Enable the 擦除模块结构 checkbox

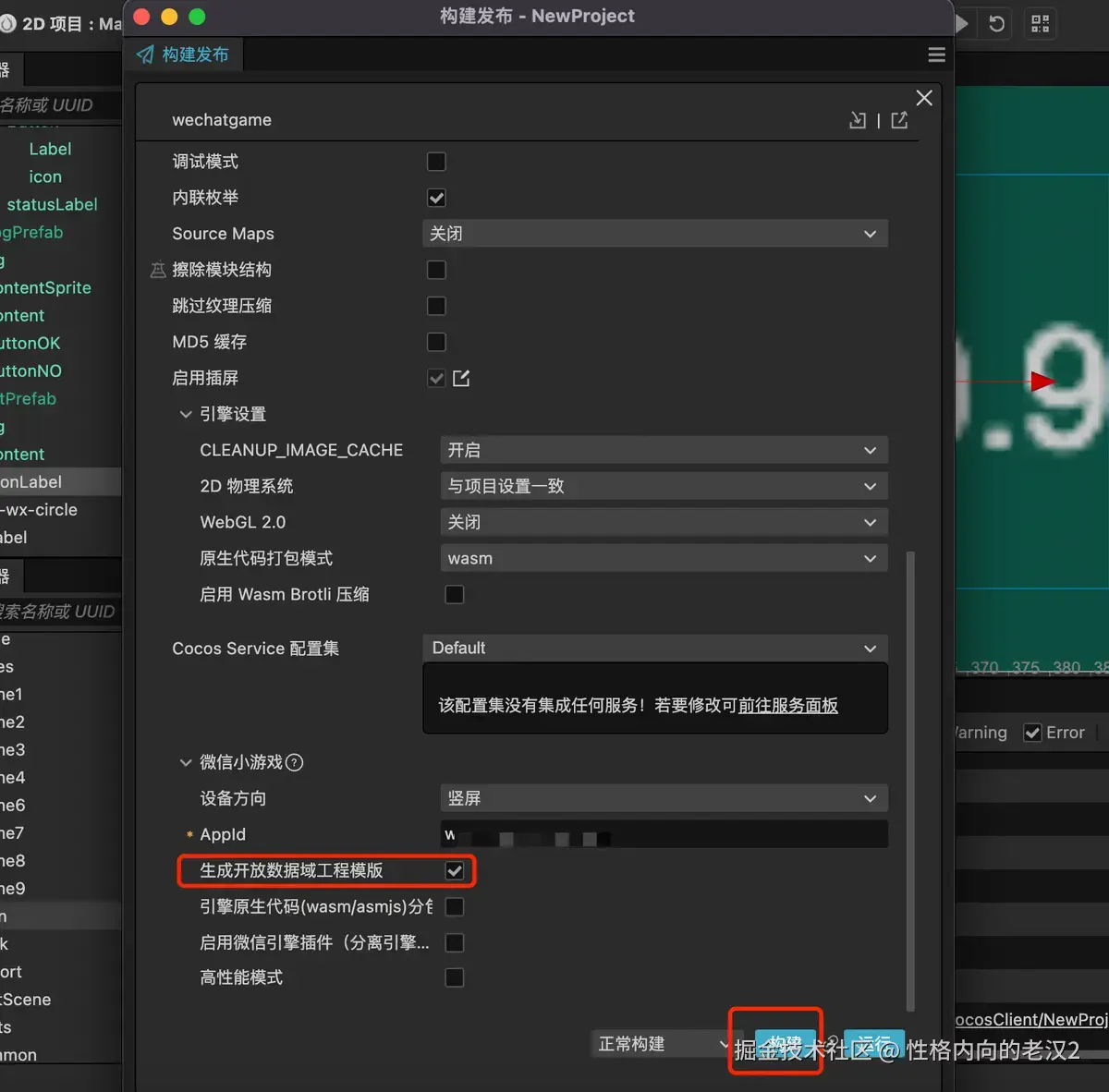click(x=436, y=270)
